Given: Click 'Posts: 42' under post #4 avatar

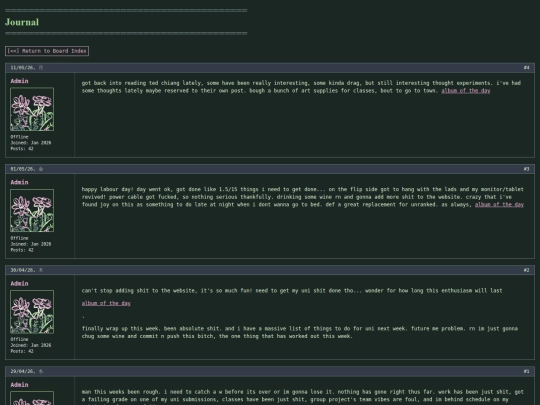Looking at the screenshot, I should point(22,149).
